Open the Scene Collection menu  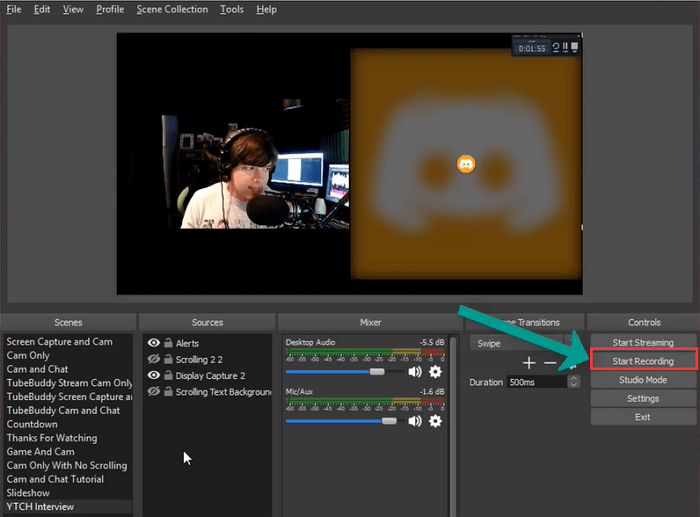tap(172, 9)
